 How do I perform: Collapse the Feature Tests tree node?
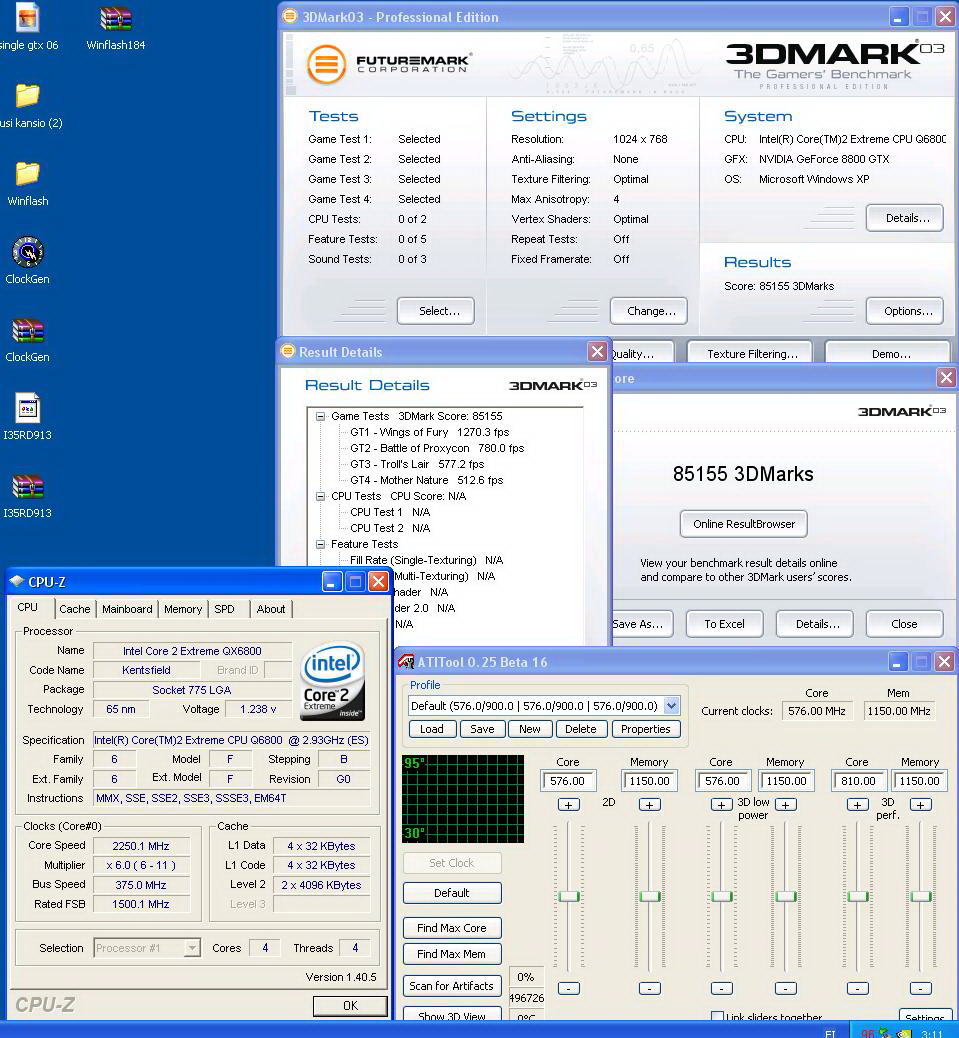(320, 544)
